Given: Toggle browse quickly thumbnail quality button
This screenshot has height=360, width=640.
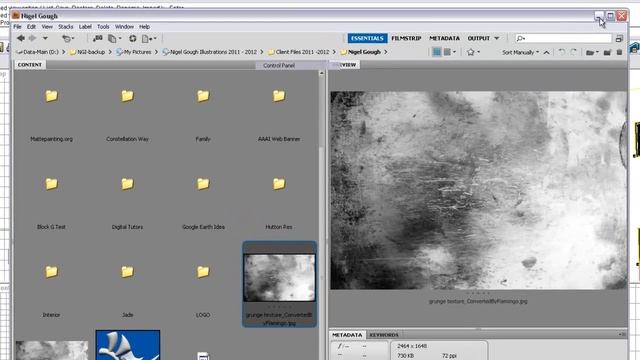Looking at the screenshot, I should tap(437, 52).
